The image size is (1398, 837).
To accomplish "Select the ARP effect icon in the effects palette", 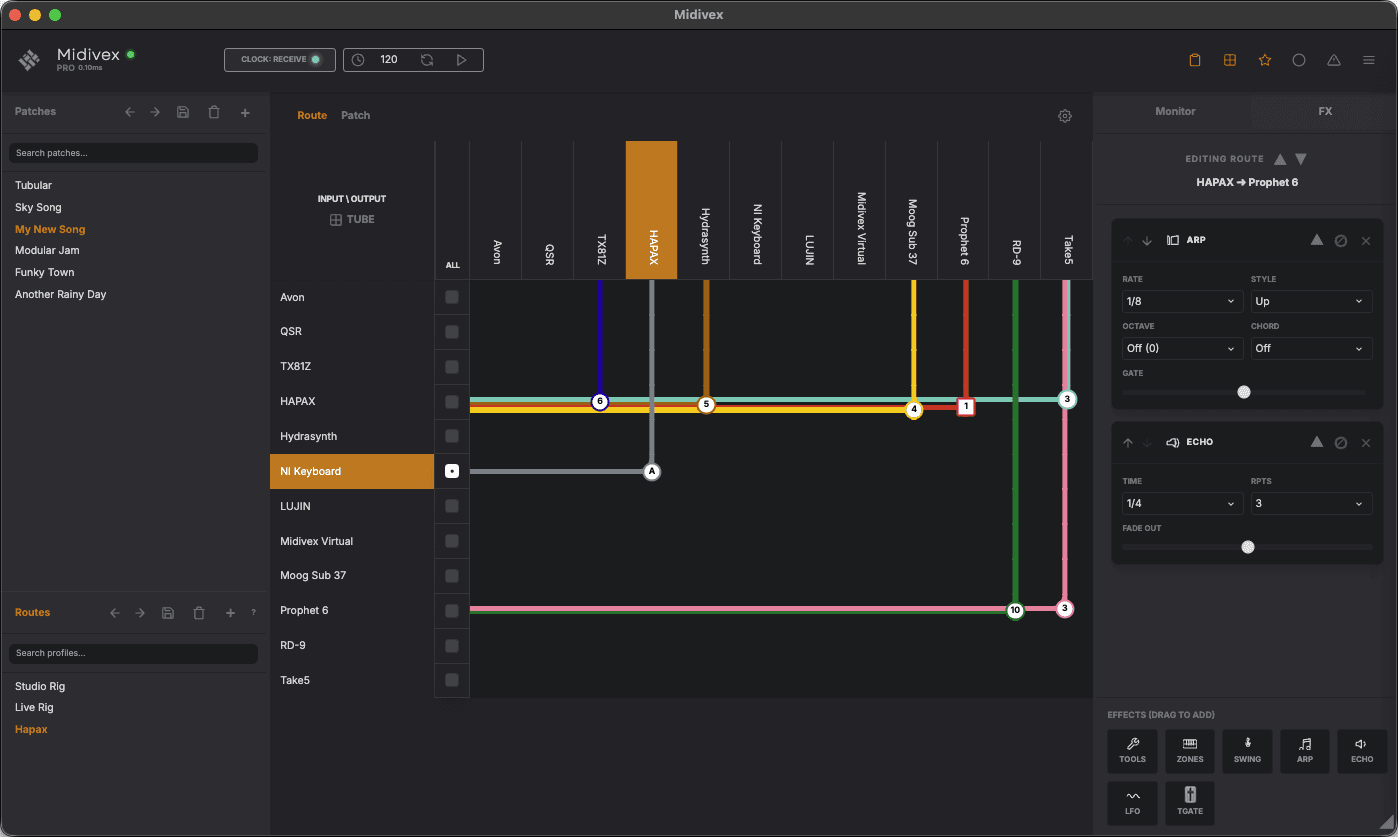I will coord(1304,751).
